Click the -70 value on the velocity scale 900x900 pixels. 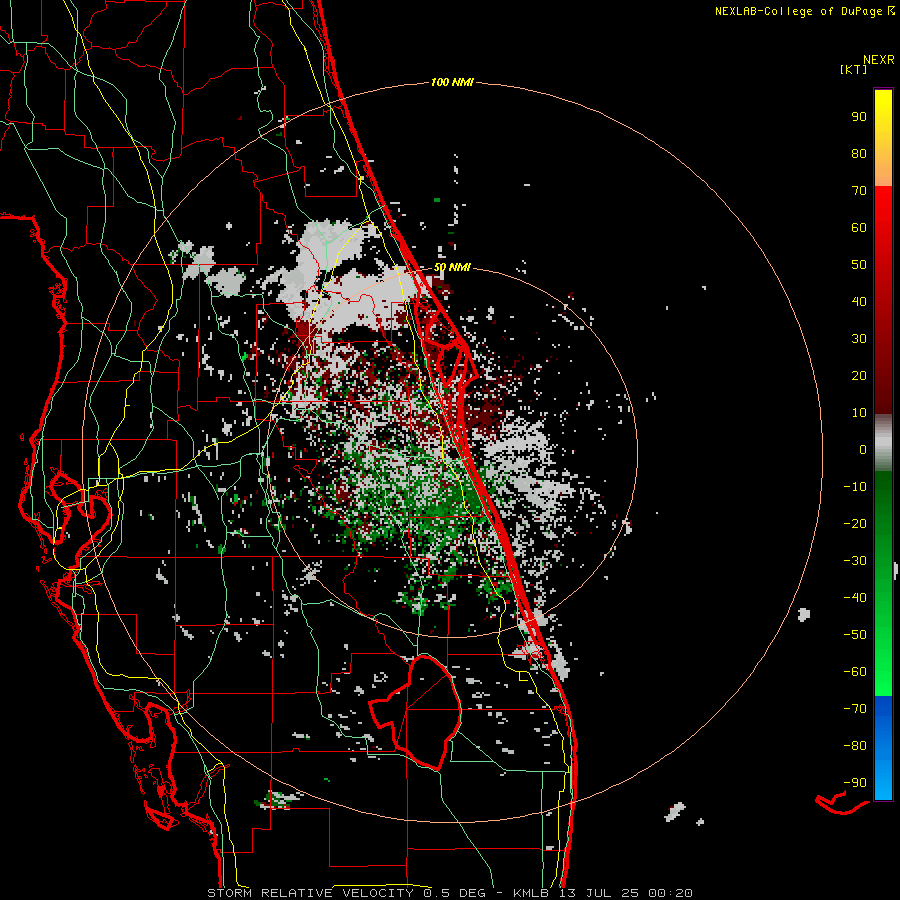point(855,709)
